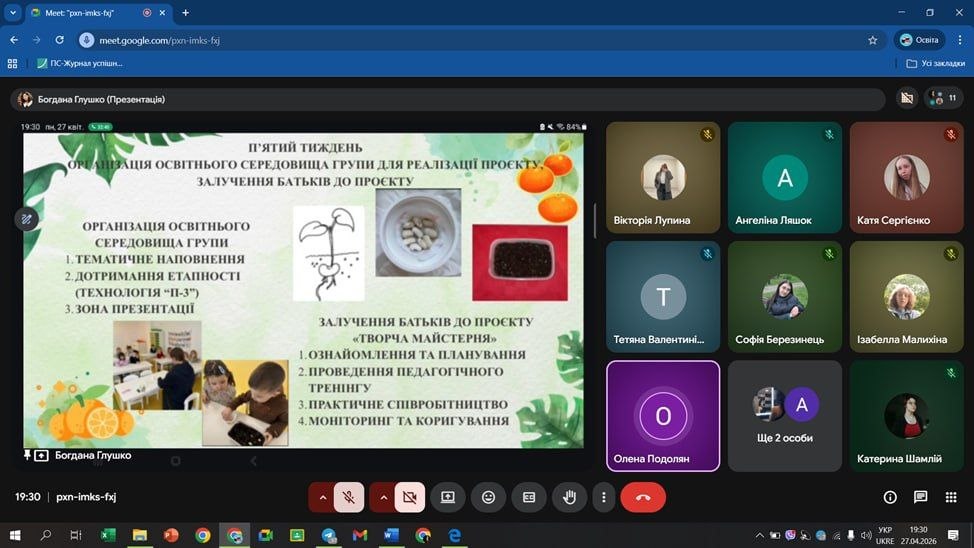Open participants list showing 11 people

(942, 98)
